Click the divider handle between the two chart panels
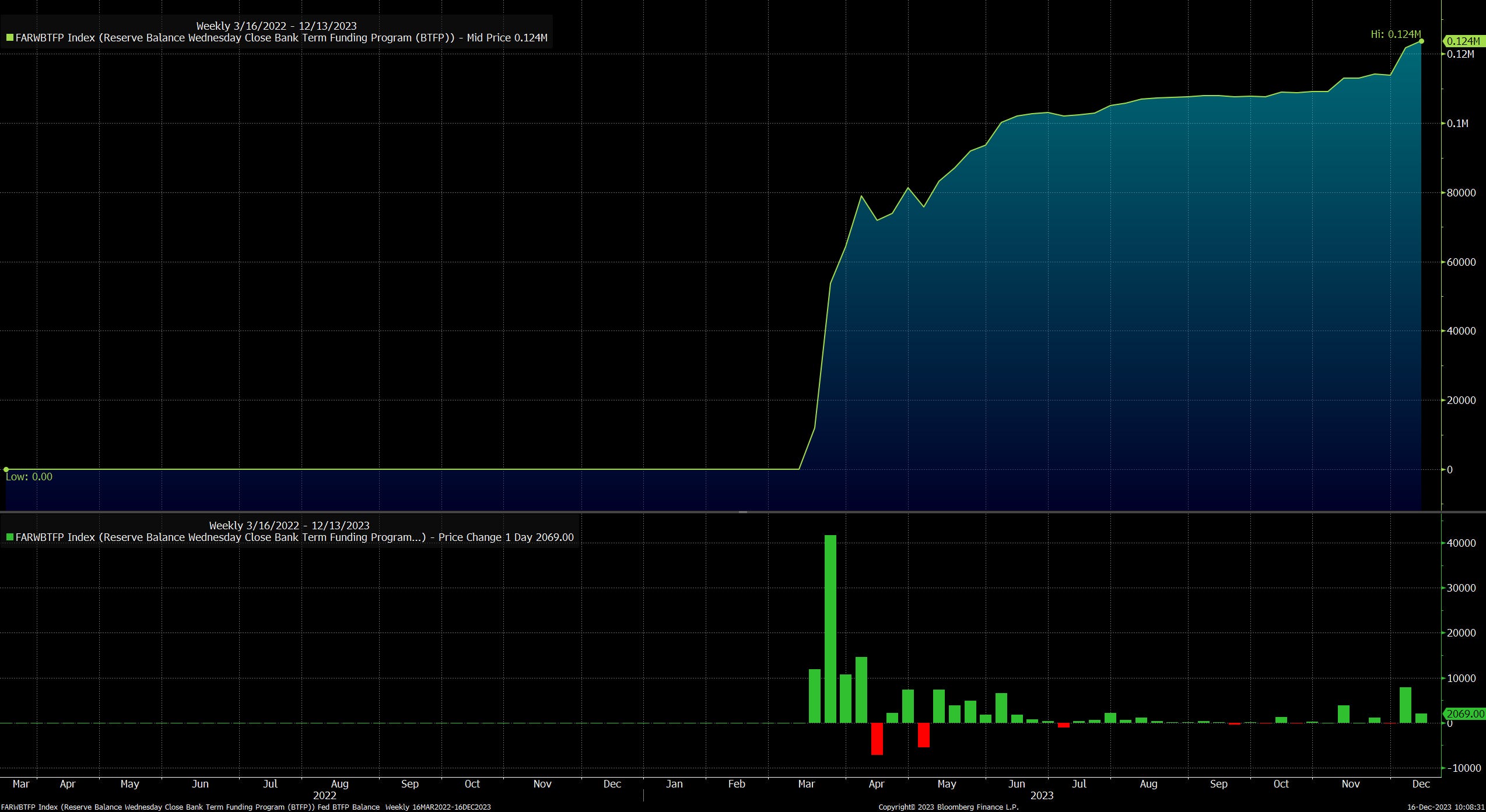Image resolution: width=1486 pixels, height=812 pixels. (742, 512)
